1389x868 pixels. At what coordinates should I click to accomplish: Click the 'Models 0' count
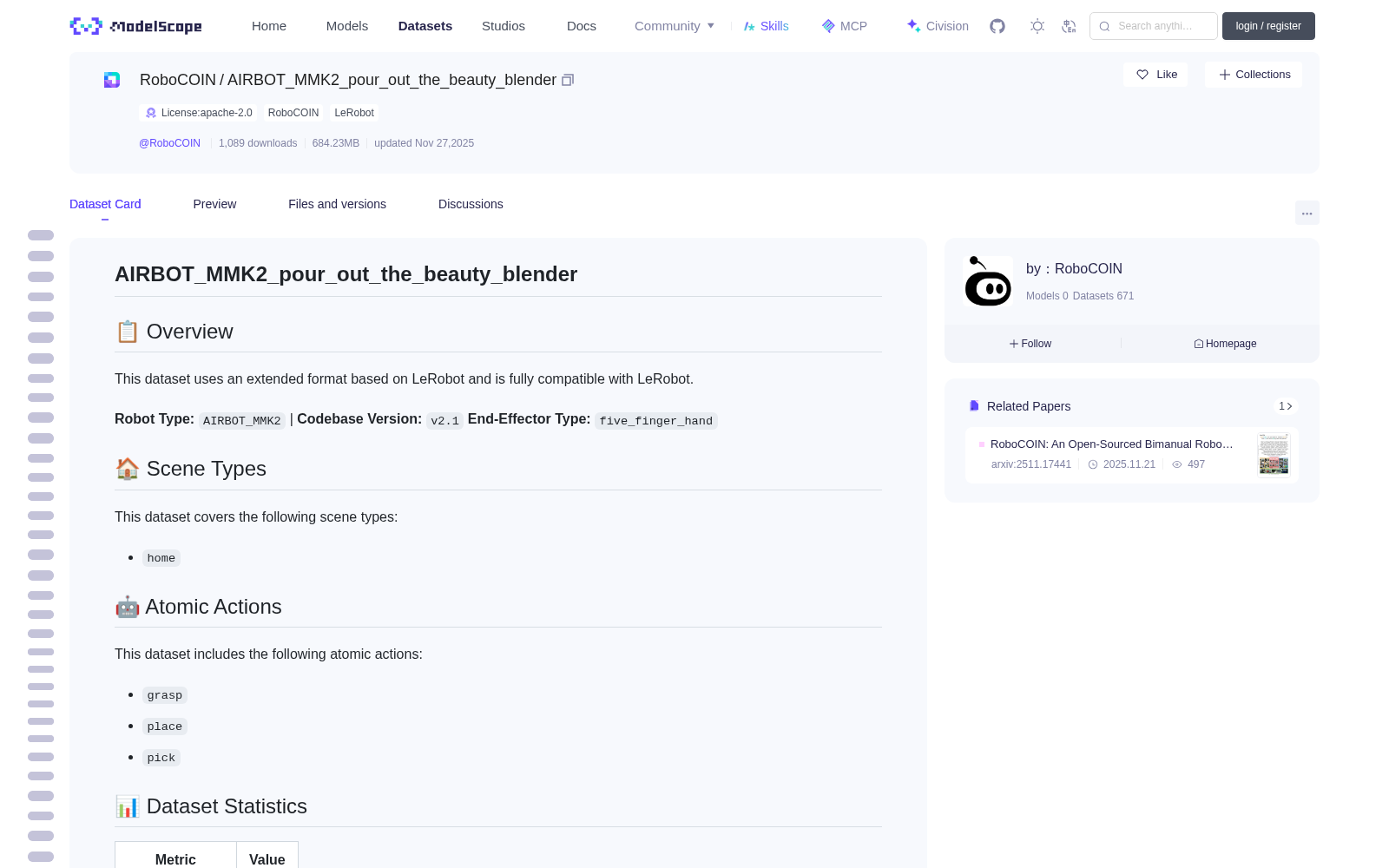coord(1047,296)
